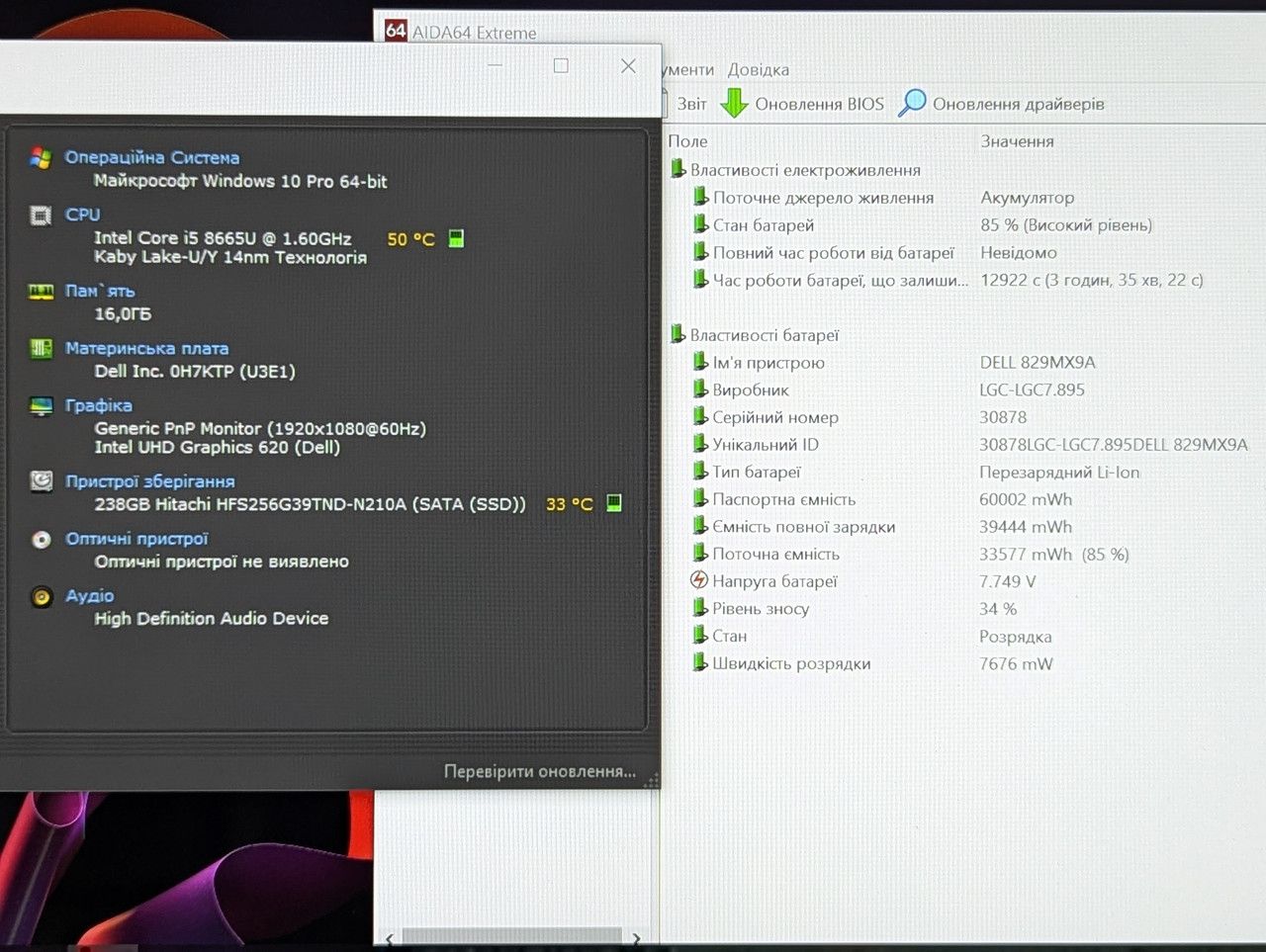Click battery icon beside Тип батареї
1266x952 pixels.
point(700,472)
